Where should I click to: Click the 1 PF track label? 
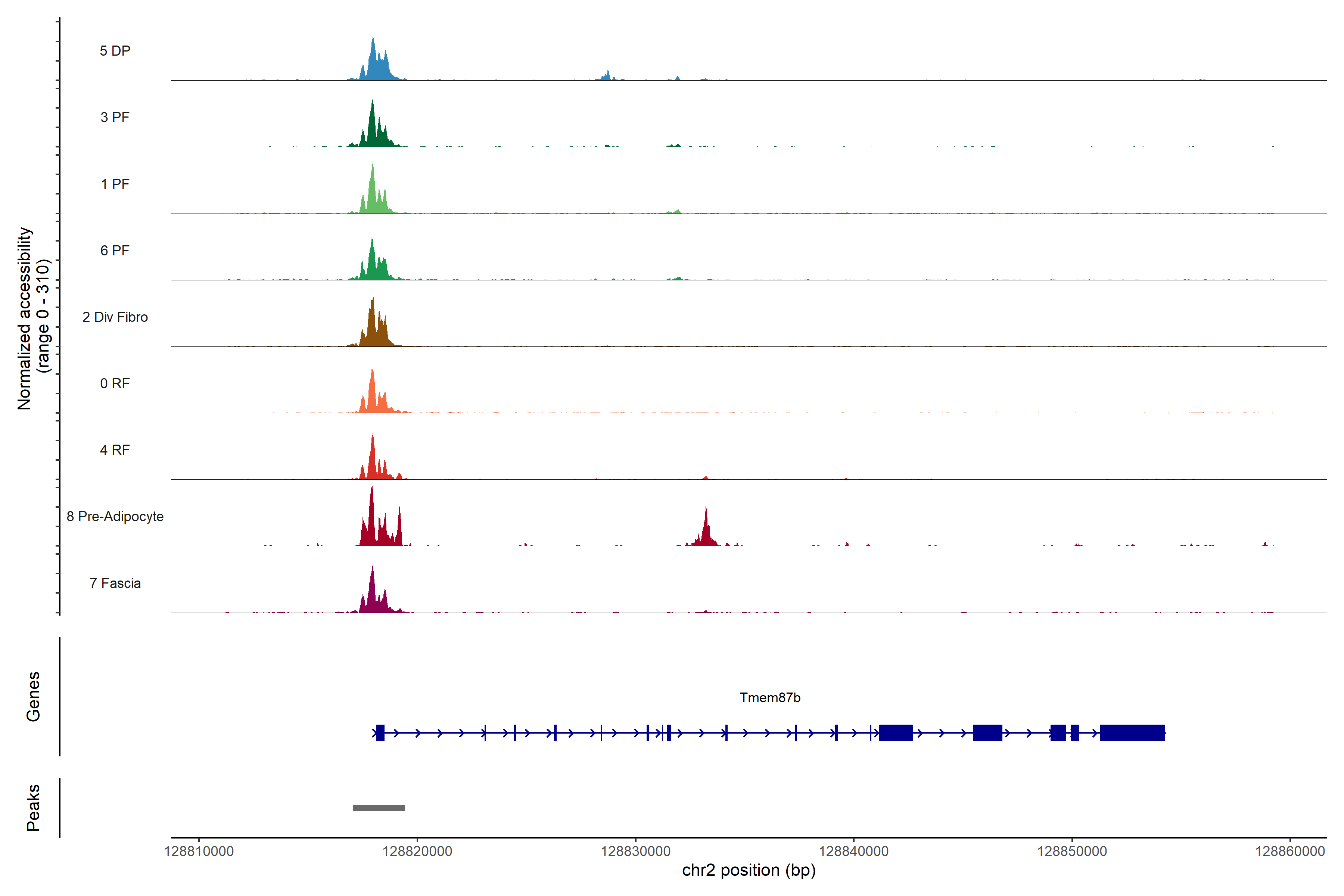(x=115, y=184)
